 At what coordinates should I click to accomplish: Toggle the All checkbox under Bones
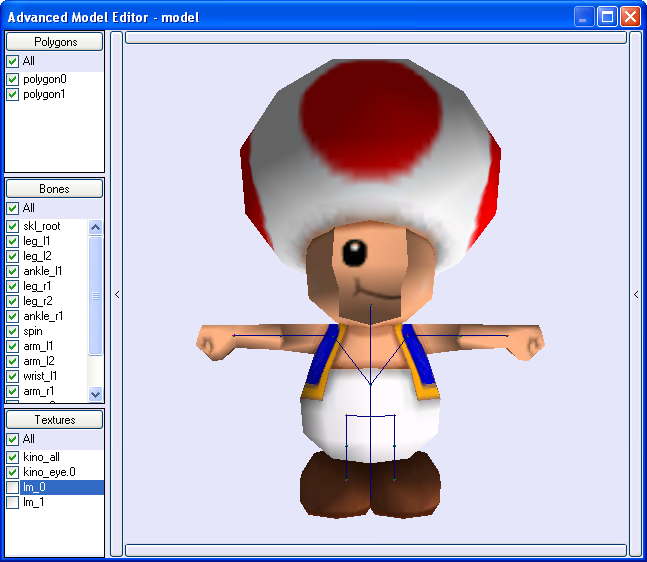(12, 208)
